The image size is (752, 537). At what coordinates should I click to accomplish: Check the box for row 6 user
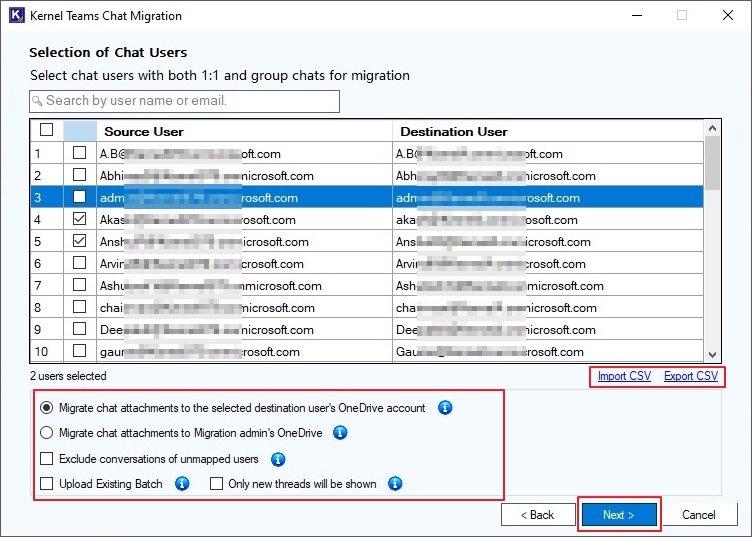(x=80, y=262)
